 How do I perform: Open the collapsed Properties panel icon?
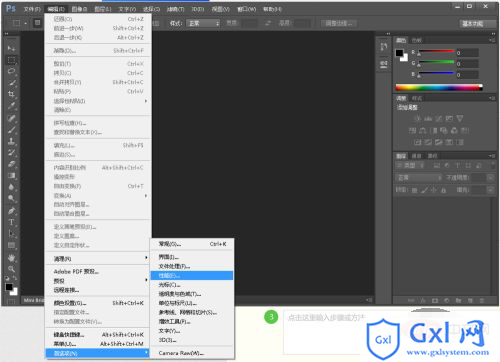pyautogui.click(x=384, y=64)
